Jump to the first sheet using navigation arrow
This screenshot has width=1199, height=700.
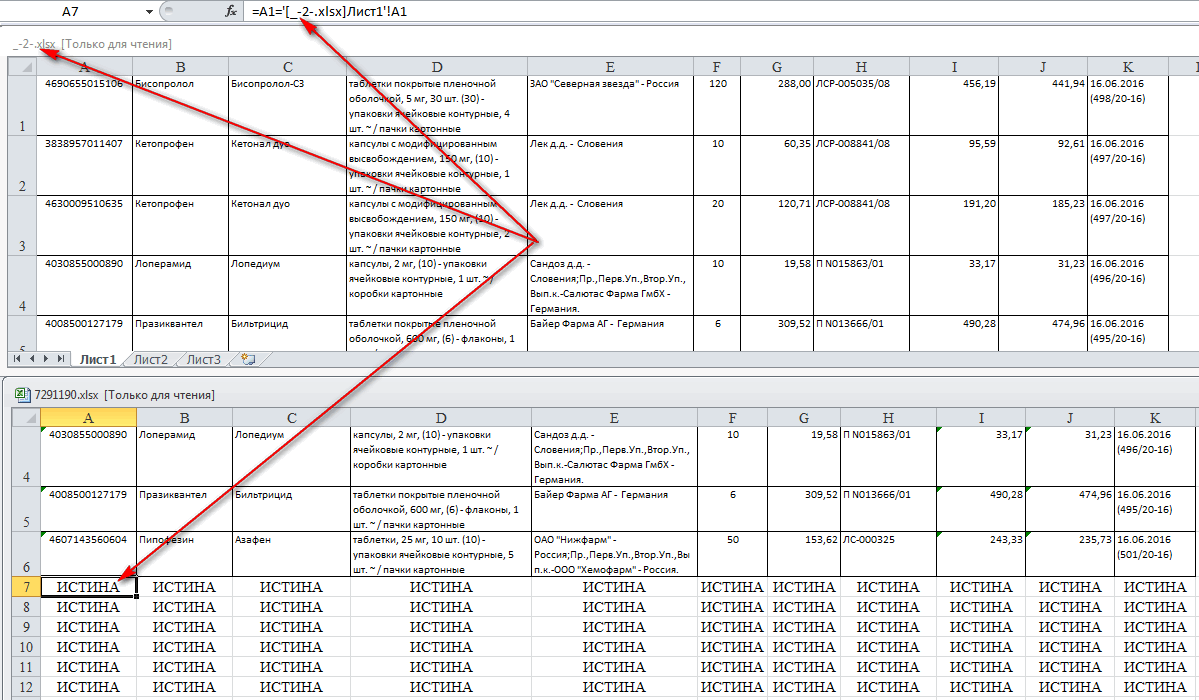[x=17, y=358]
